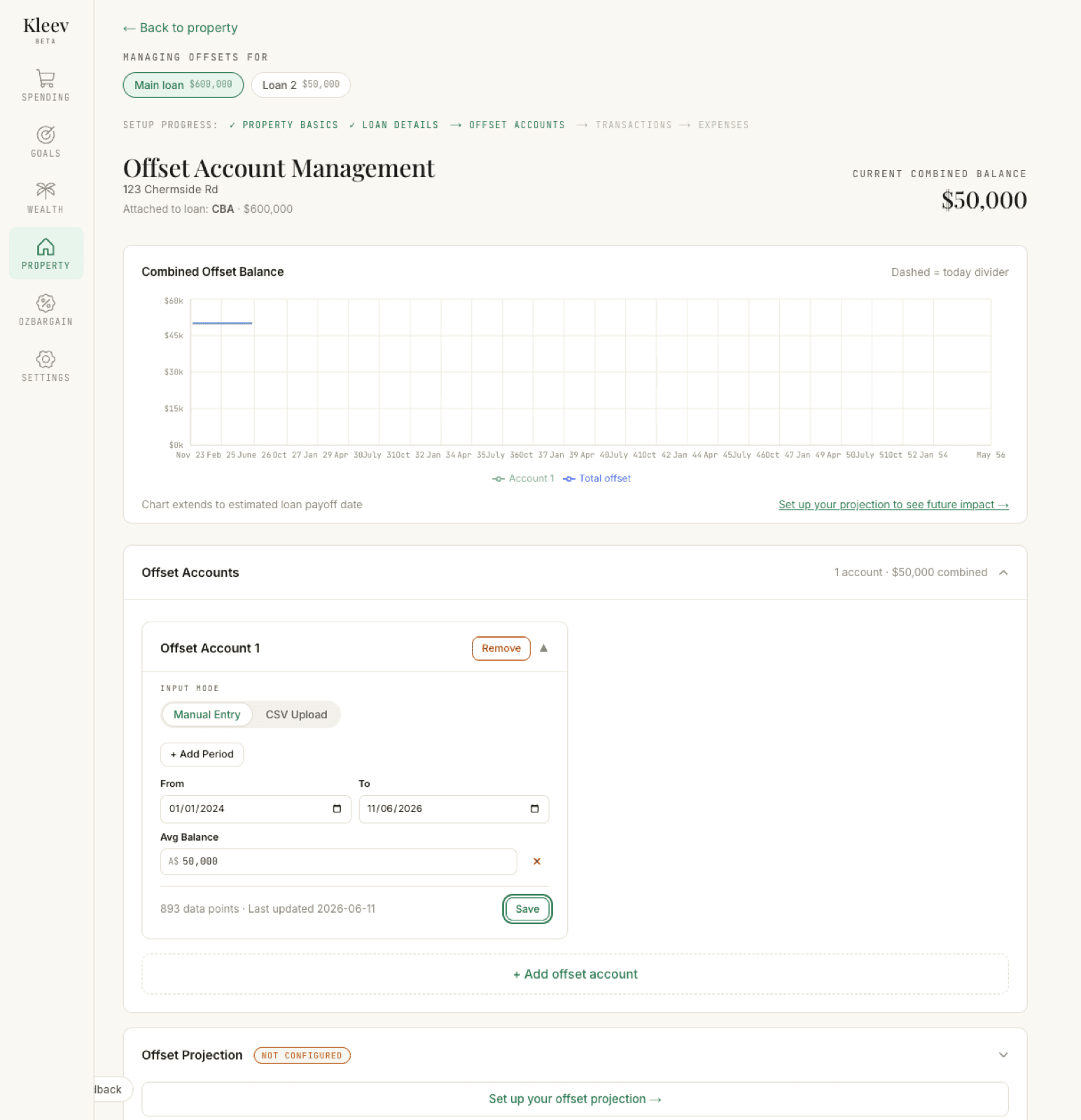1081x1120 pixels.
Task: Click the From date field
Action: tap(256, 808)
